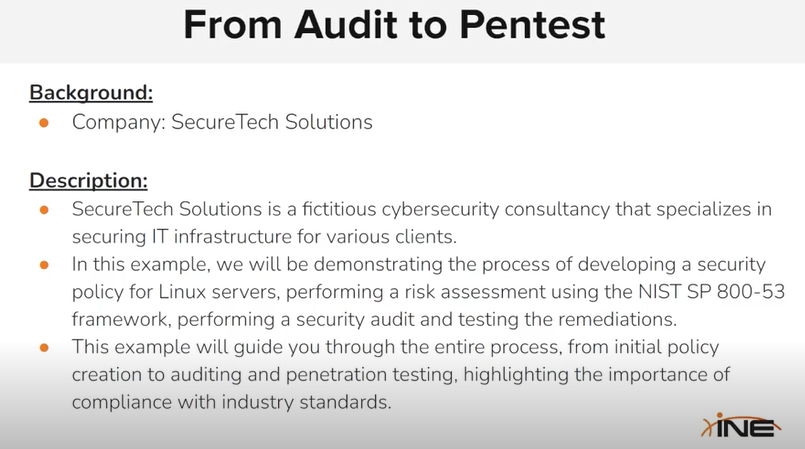Click the bullet before "In this example"
This screenshot has height=449, width=805.
44,265
